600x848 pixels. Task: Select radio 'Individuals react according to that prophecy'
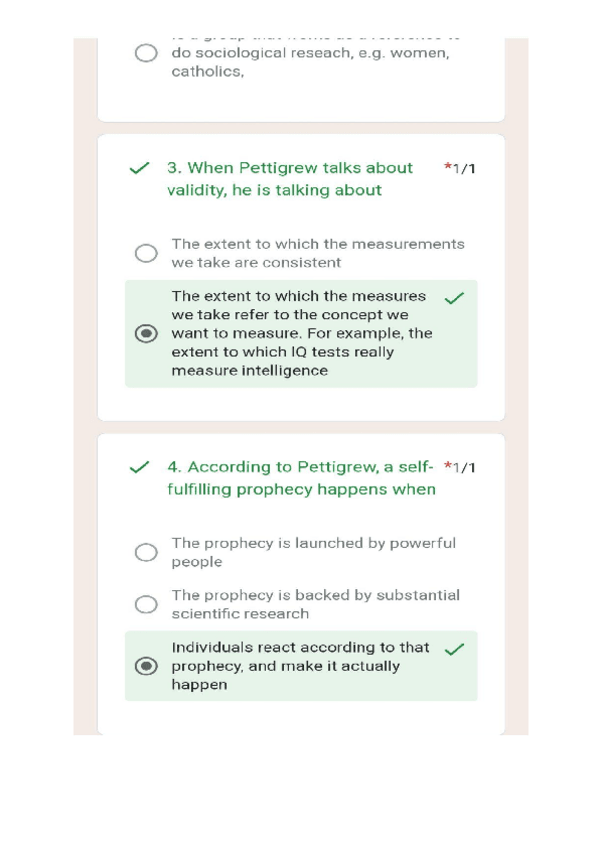click(x=146, y=666)
